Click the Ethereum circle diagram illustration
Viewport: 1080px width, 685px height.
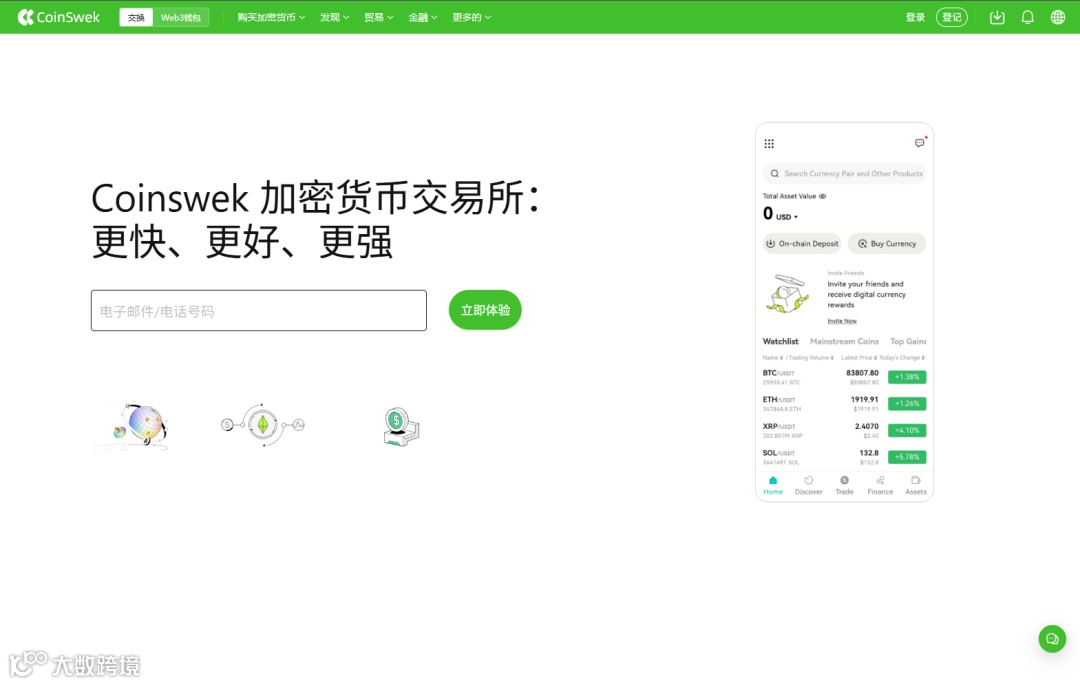[x=262, y=425]
